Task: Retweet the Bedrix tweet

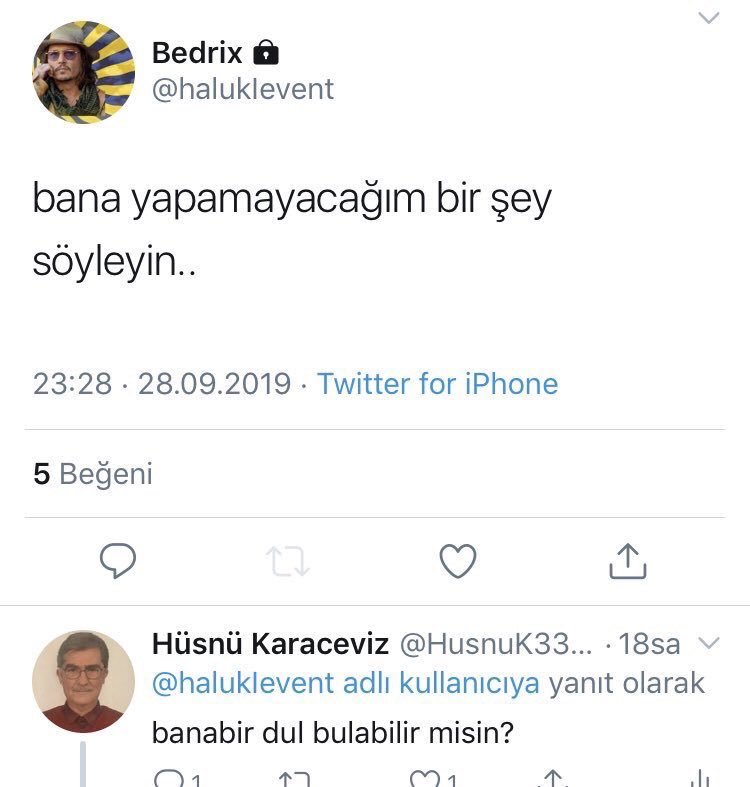Action: 289,561
